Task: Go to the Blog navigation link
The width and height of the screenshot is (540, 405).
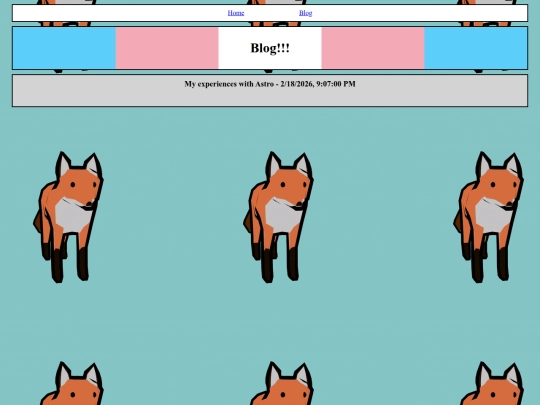Action: point(305,13)
